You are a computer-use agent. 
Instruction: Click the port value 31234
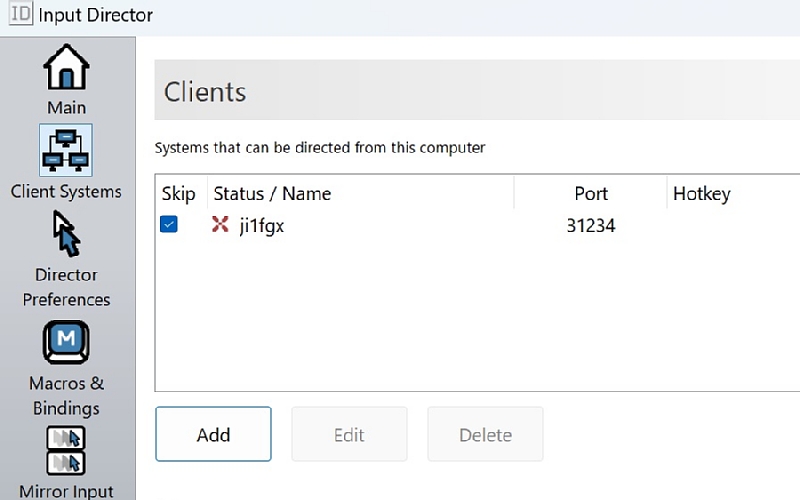click(x=591, y=226)
